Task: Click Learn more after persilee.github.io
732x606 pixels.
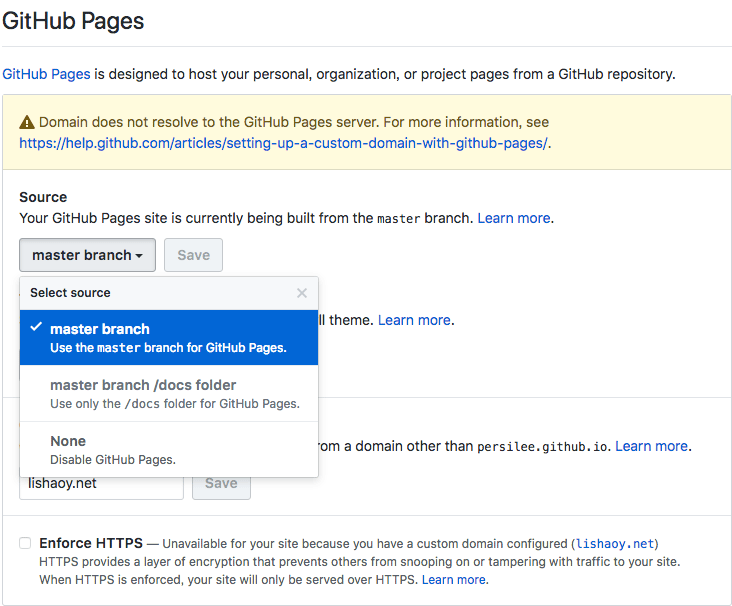Action: click(651, 446)
